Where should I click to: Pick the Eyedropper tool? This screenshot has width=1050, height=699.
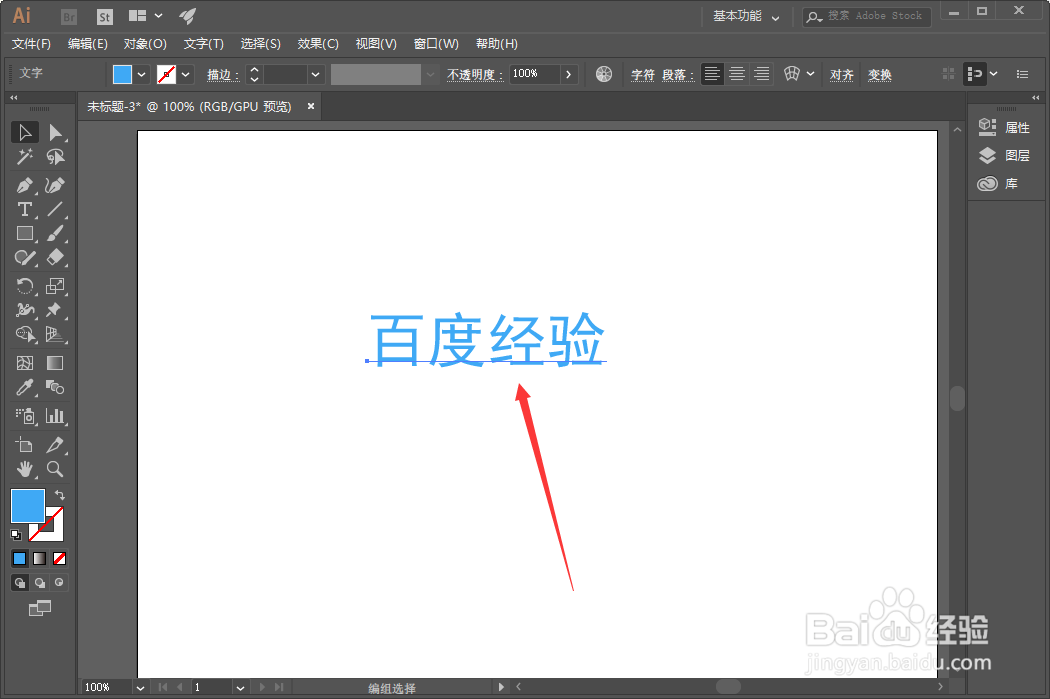tap(24, 388)
